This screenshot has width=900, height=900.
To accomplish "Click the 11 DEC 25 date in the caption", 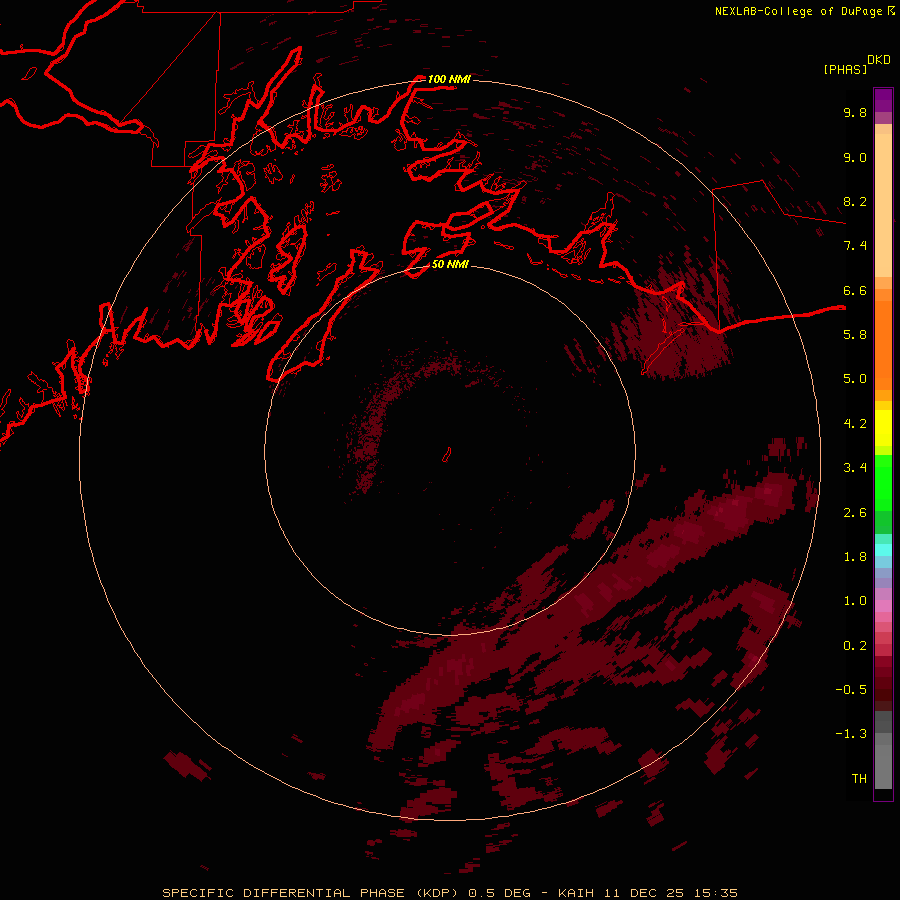I will coord(646,893).
